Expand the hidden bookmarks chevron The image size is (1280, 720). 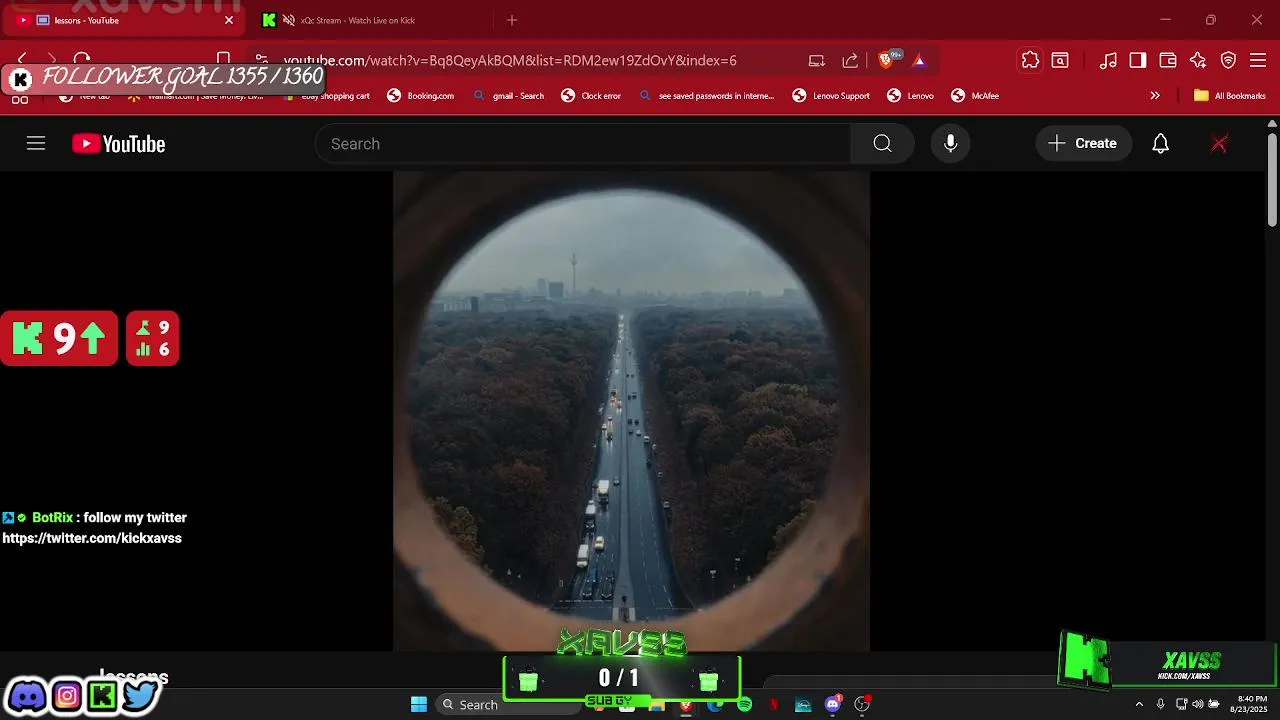click(1155, 96)
